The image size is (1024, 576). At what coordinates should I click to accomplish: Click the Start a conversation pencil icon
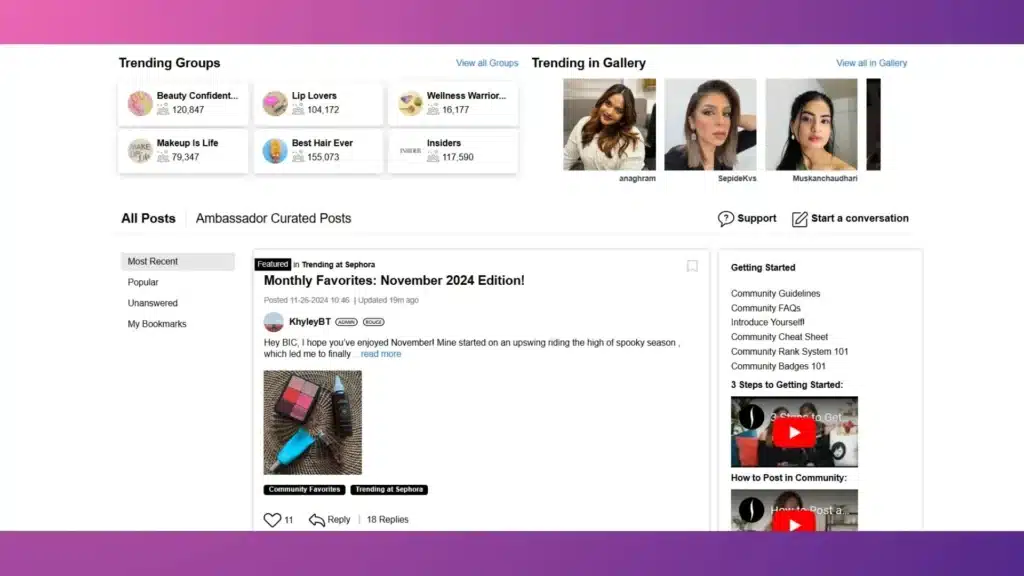point(799,218)
